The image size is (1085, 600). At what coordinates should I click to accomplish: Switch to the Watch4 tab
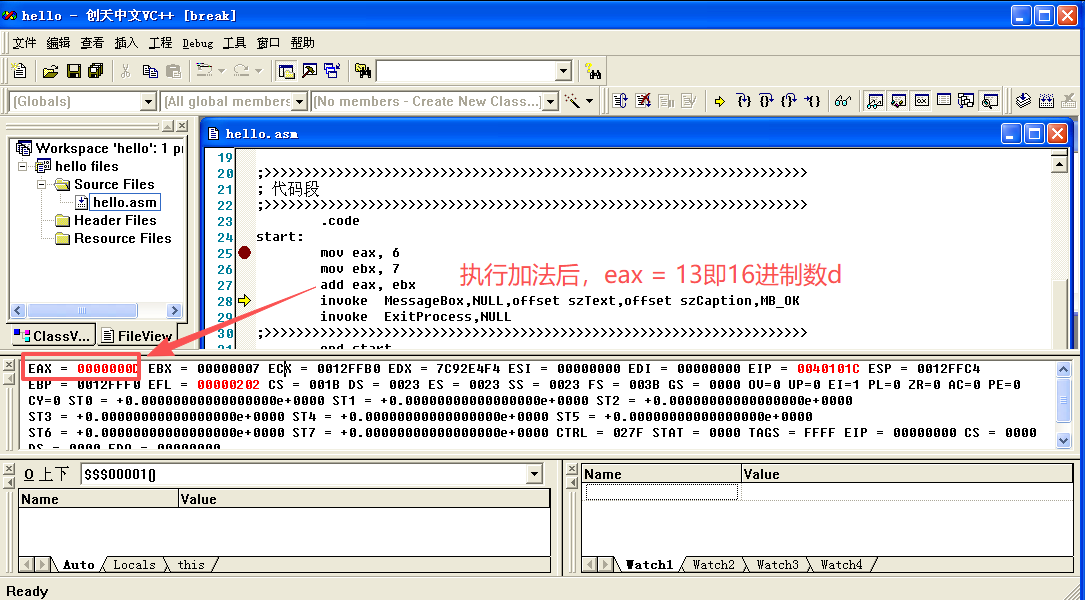tap(841, 565)
